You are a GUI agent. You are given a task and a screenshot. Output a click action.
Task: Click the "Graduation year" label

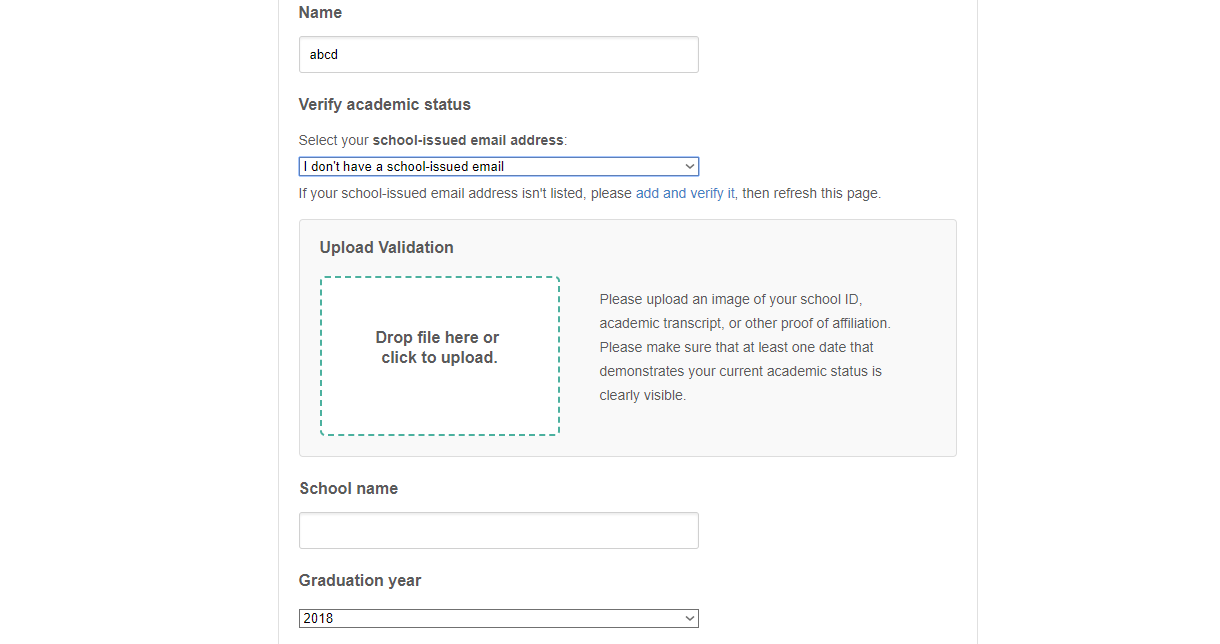[360, 581]
